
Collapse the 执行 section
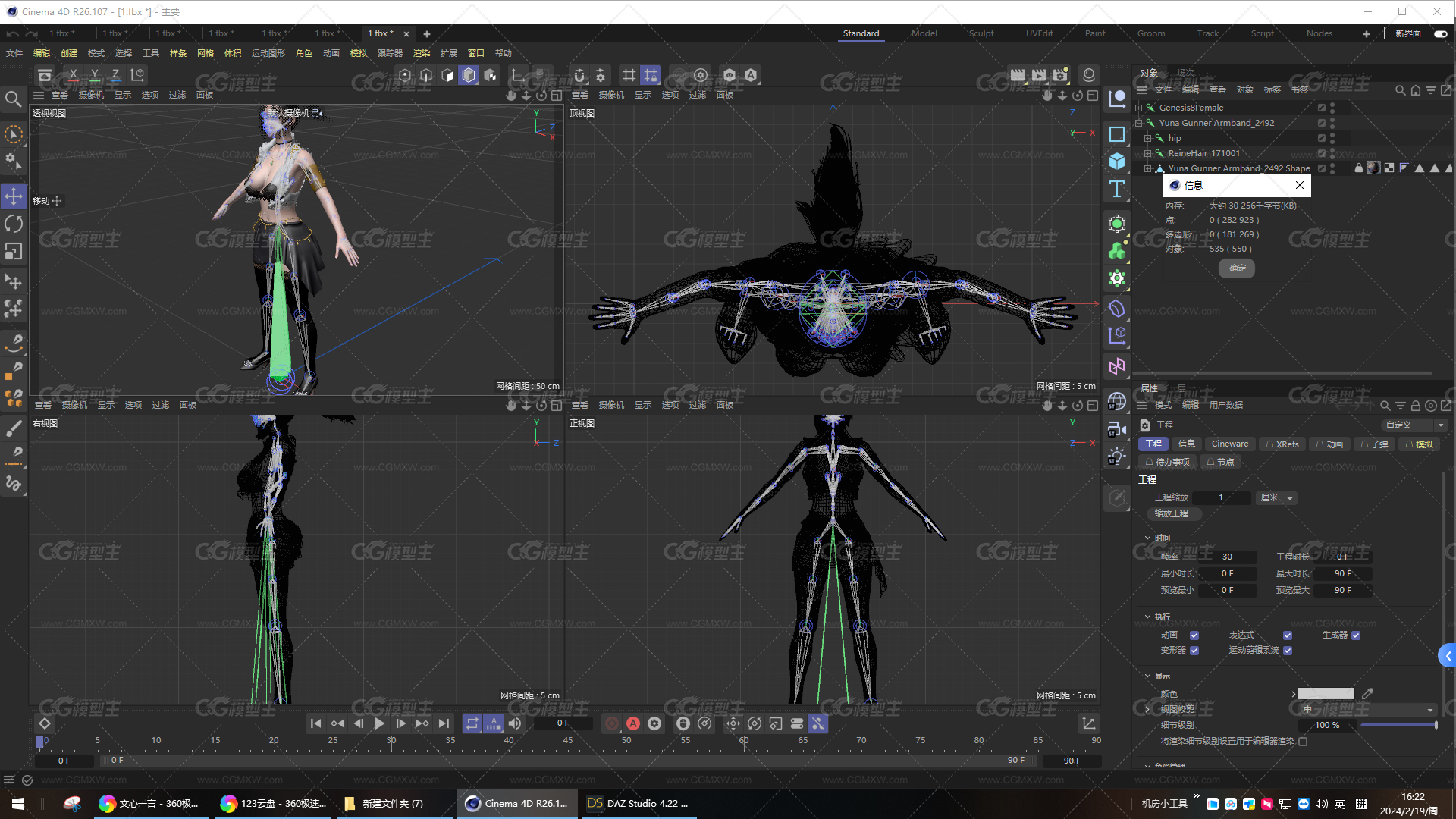pyautogui.click(x=1148, y=617)
